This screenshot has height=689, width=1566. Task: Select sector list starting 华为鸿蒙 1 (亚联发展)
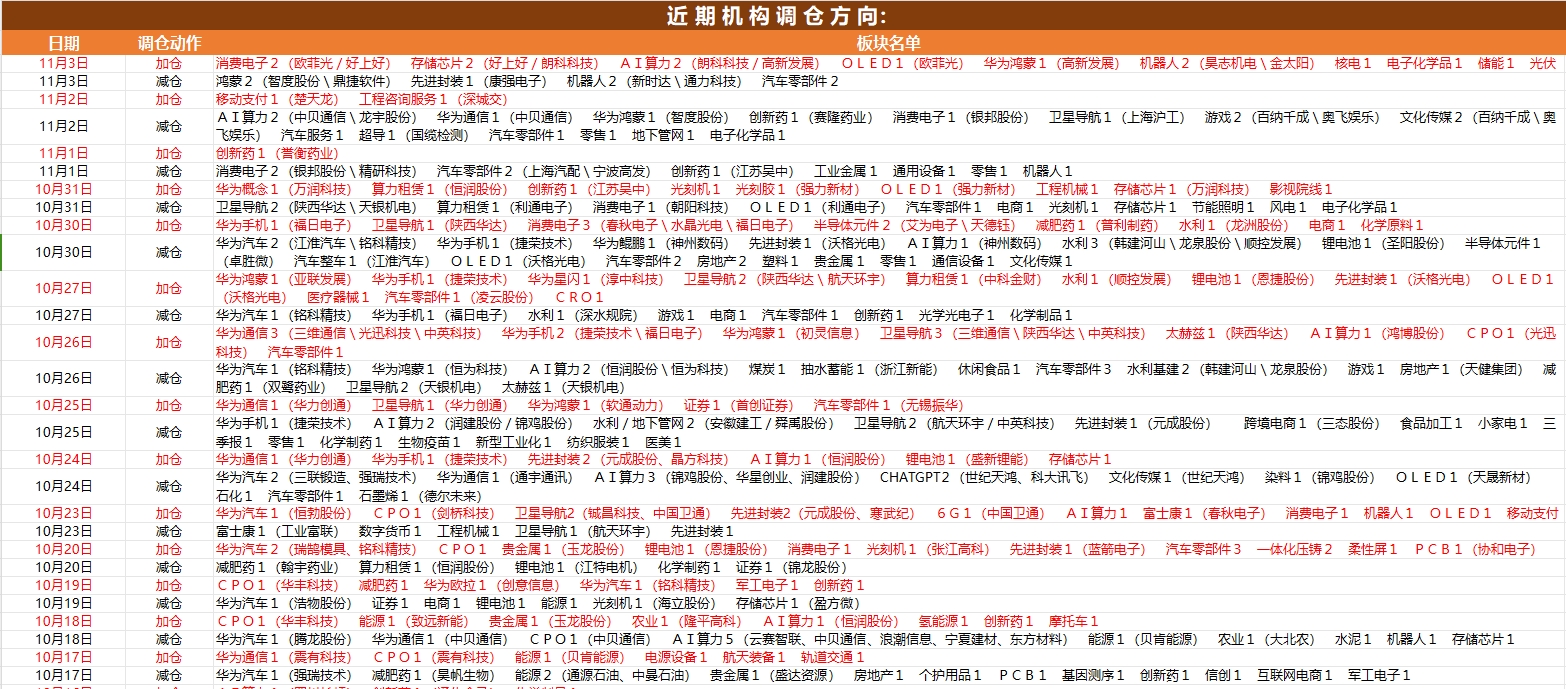[884, 288]
